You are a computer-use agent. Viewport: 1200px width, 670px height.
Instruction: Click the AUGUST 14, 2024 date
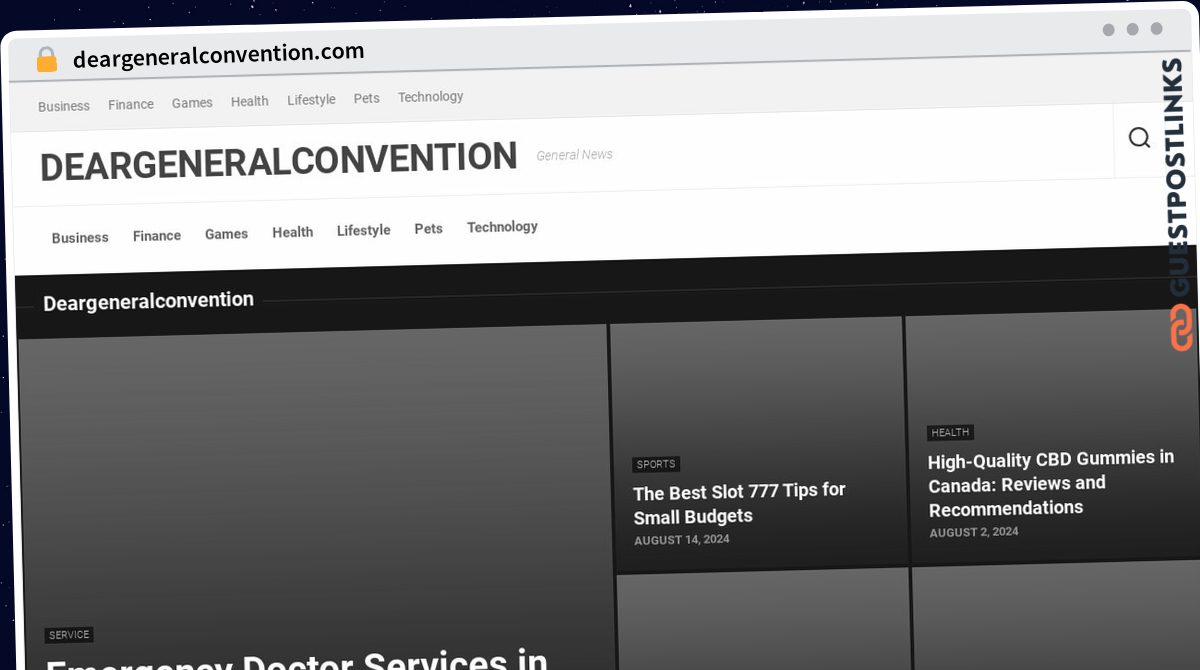point(682,540)
